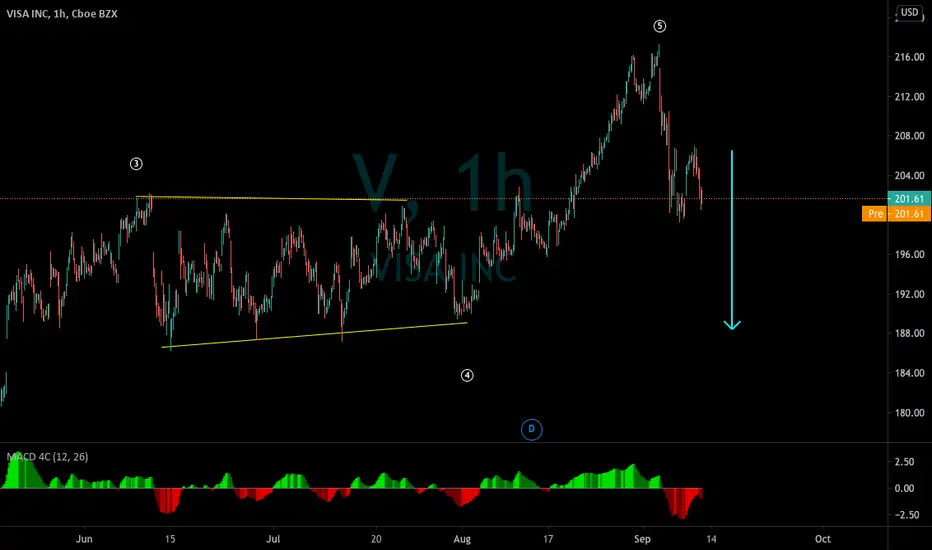Click the Sep label on time axis
The width and height of the screenshot is (932, 550).
pyautogui.click(x=643, y=539)
